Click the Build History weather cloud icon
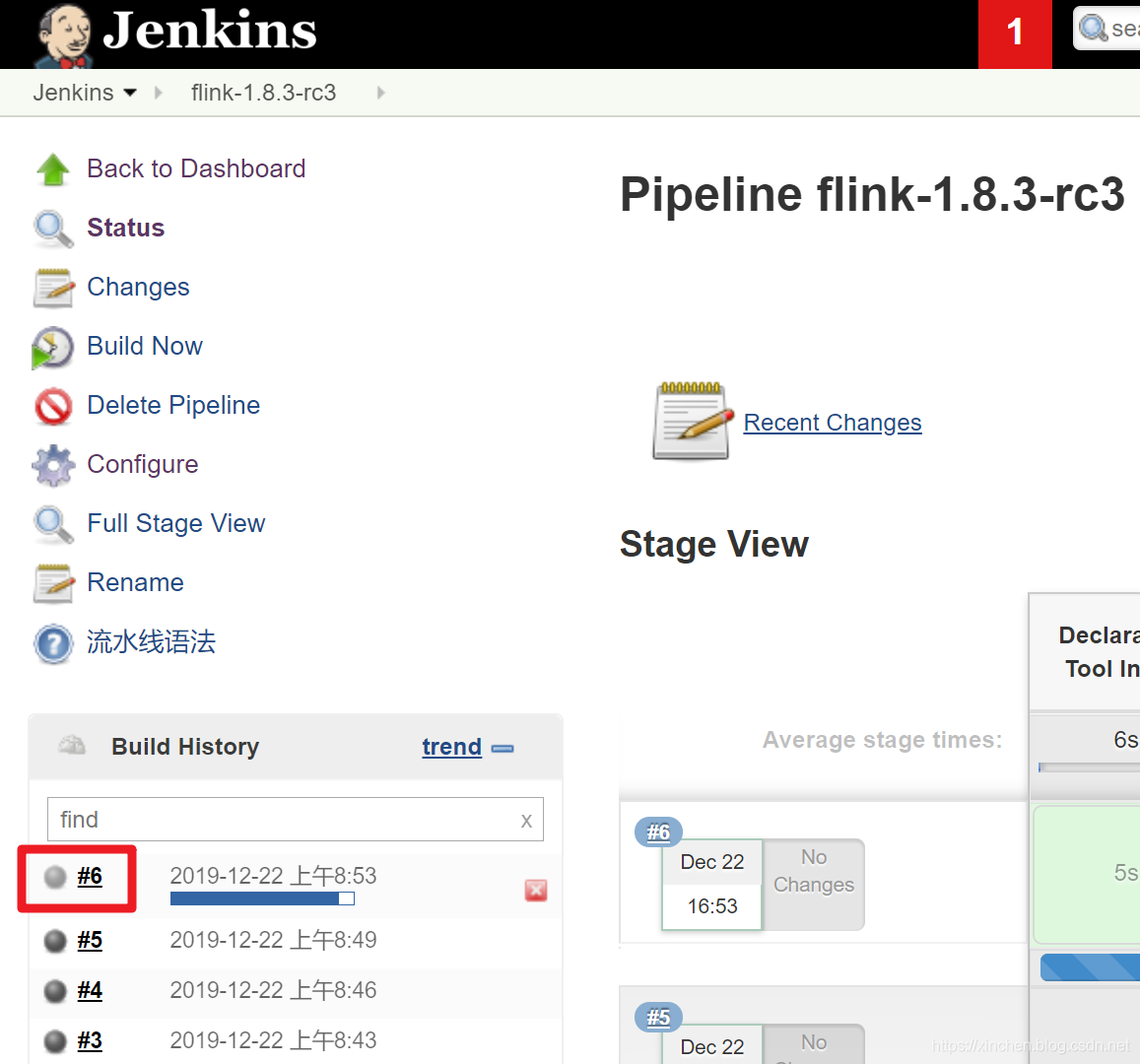Image resolution: width=1140 pixels, height=1064 pixels. 71,745
